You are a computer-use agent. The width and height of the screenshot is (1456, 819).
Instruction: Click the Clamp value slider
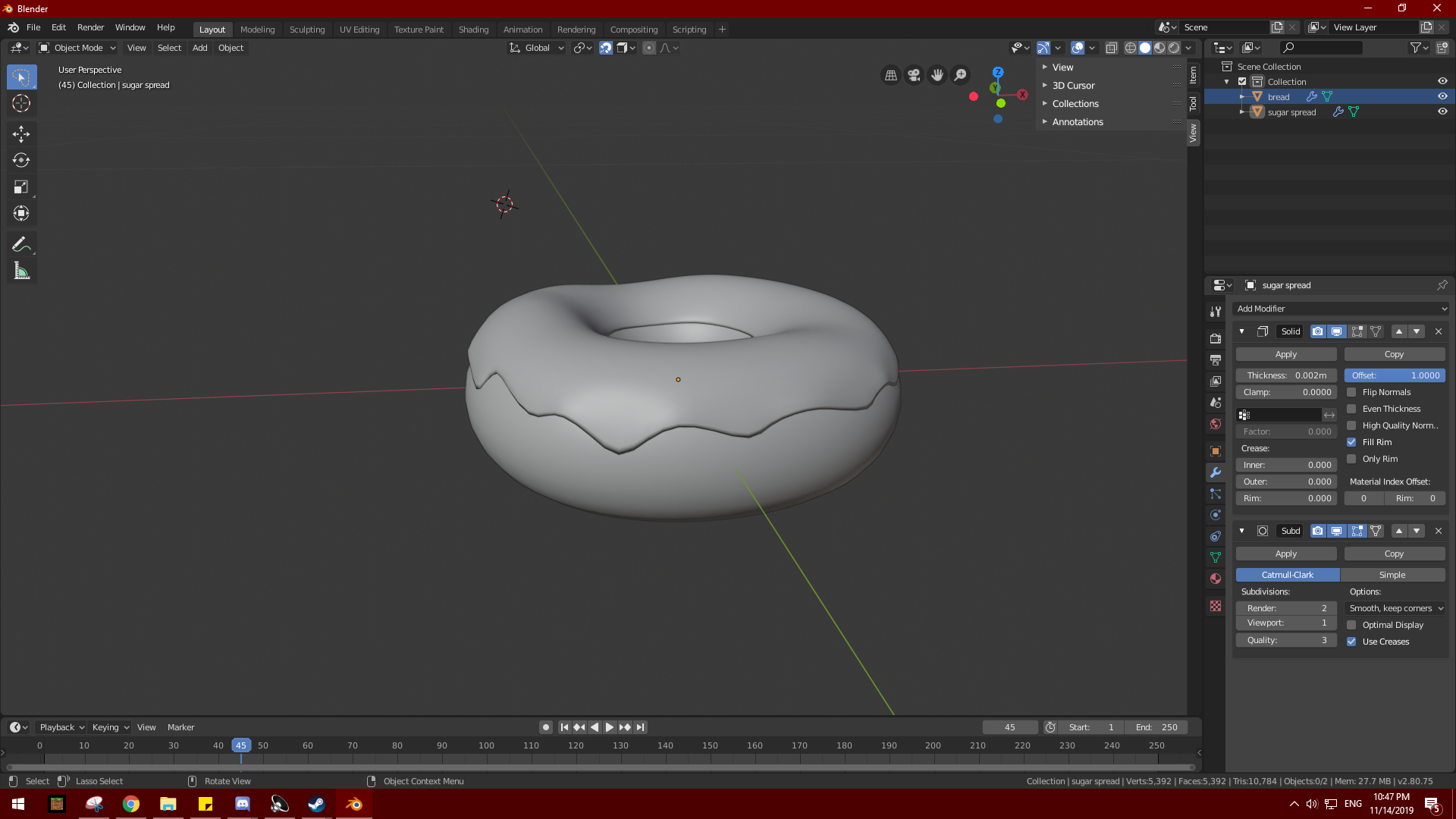click(1286, 392)
